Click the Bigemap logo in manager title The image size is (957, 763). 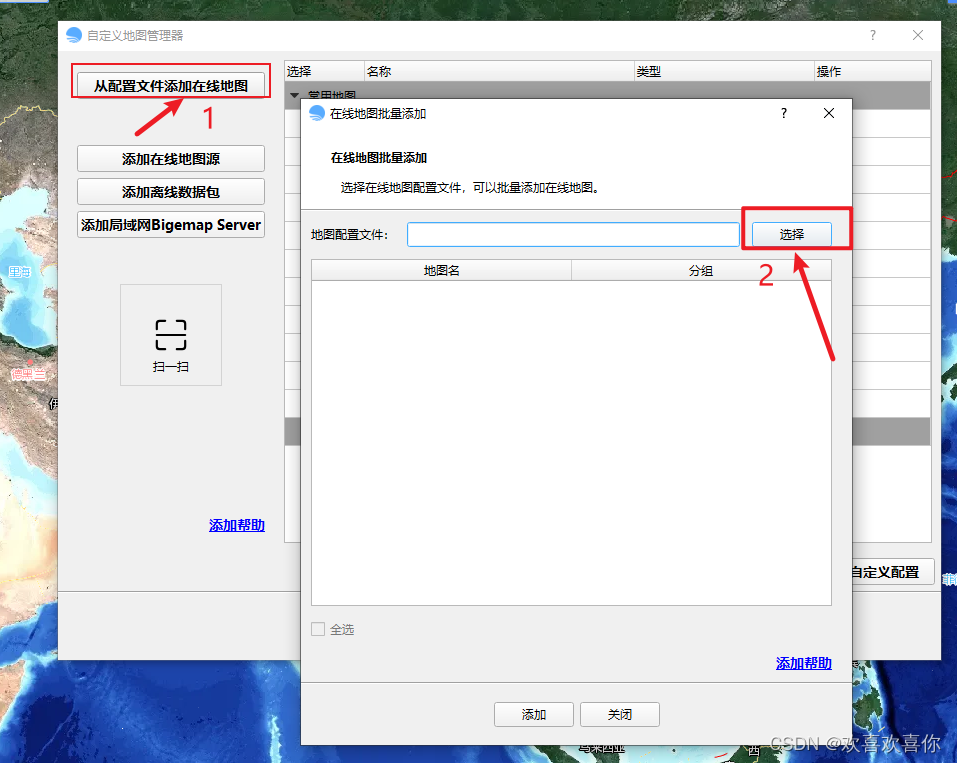click(x=74, y=35)
